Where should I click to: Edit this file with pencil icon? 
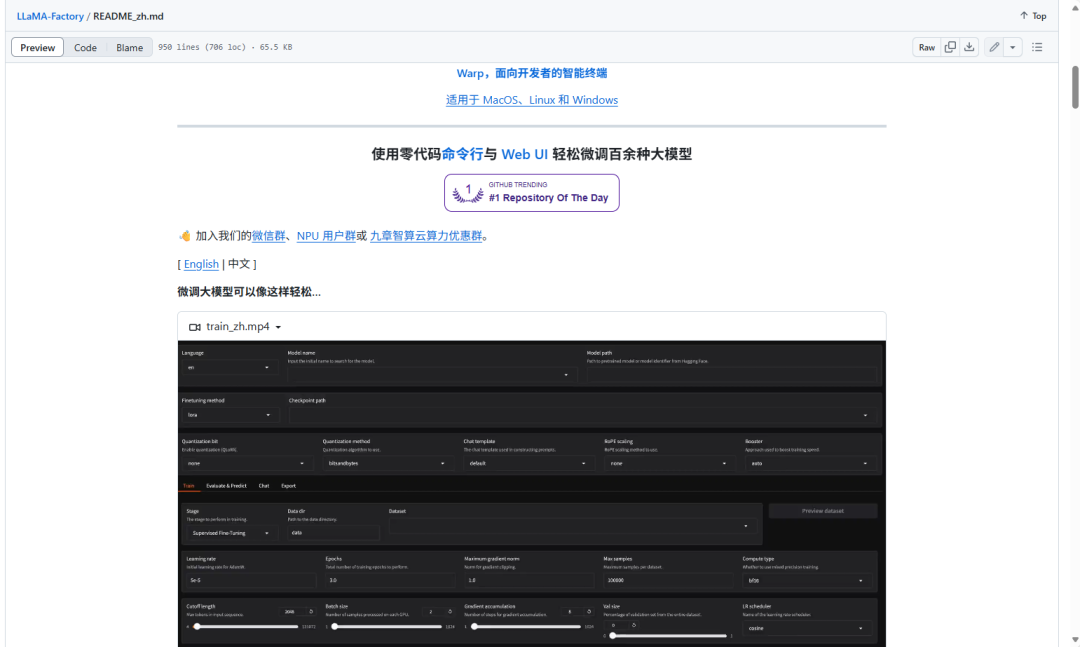tap(994, 47)
